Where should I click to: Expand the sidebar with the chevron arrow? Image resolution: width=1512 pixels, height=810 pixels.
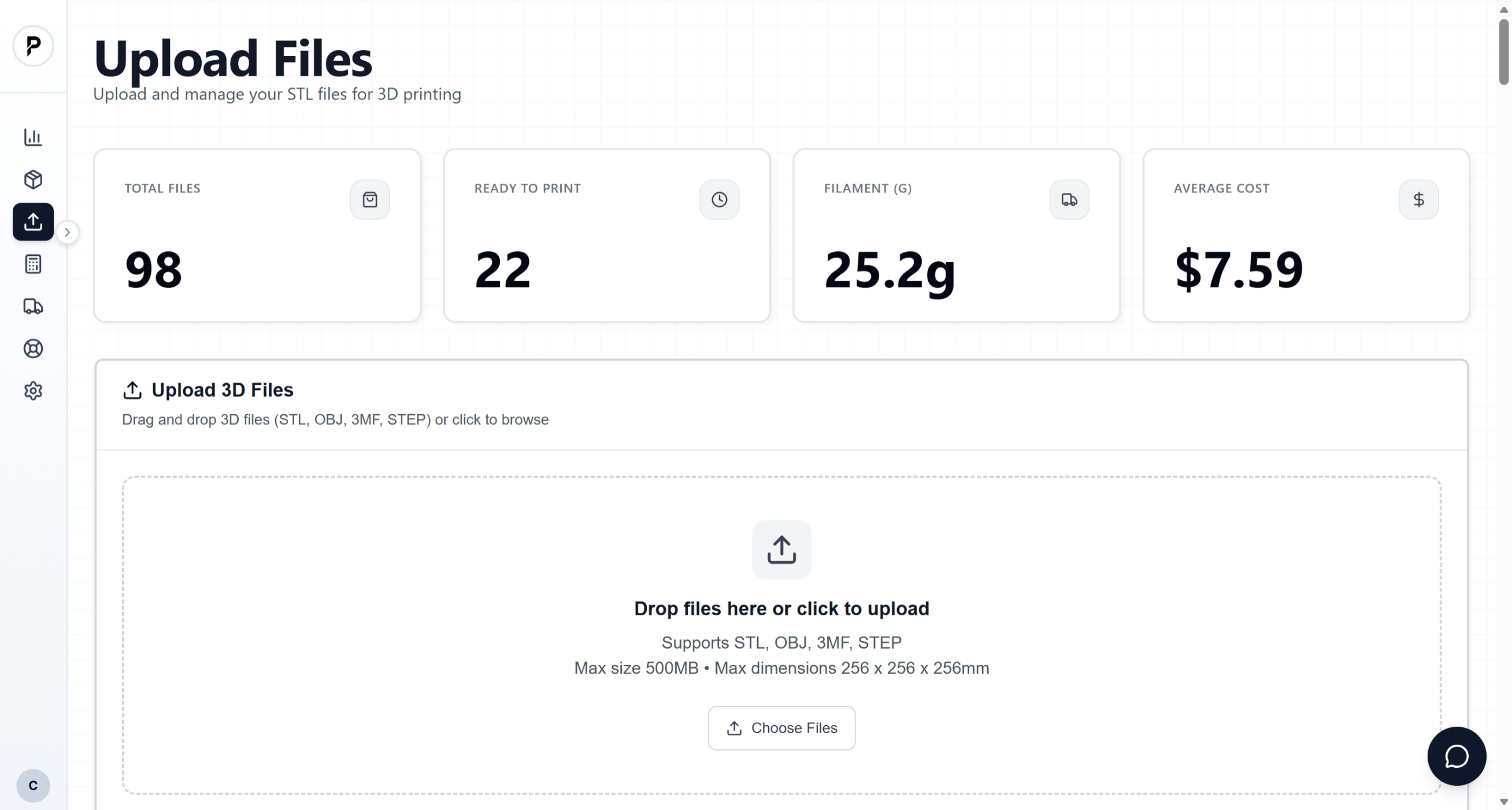[x=68, y=232]
